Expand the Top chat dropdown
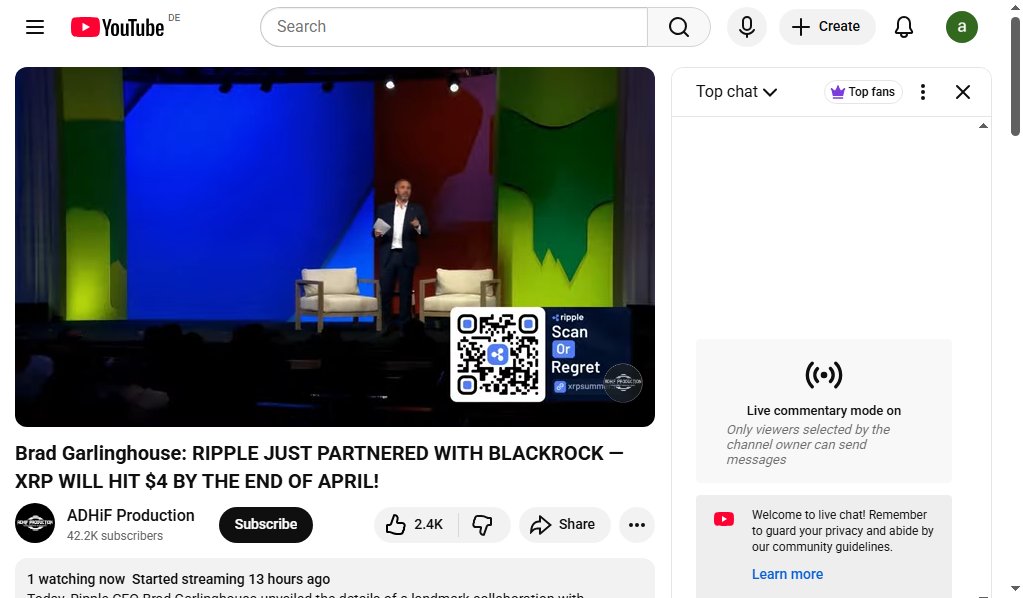The height and width of the screenshot is (598, 1023). click(737, 92)
